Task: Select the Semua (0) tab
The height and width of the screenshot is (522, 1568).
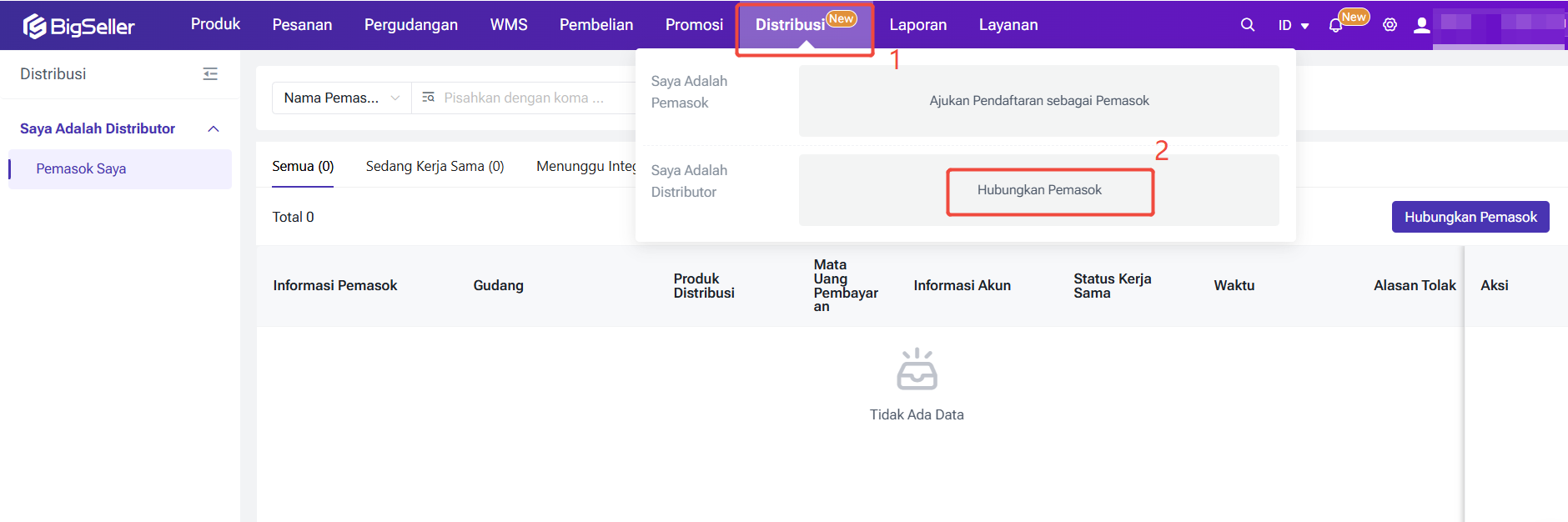Action: click(x=303, y=167)
